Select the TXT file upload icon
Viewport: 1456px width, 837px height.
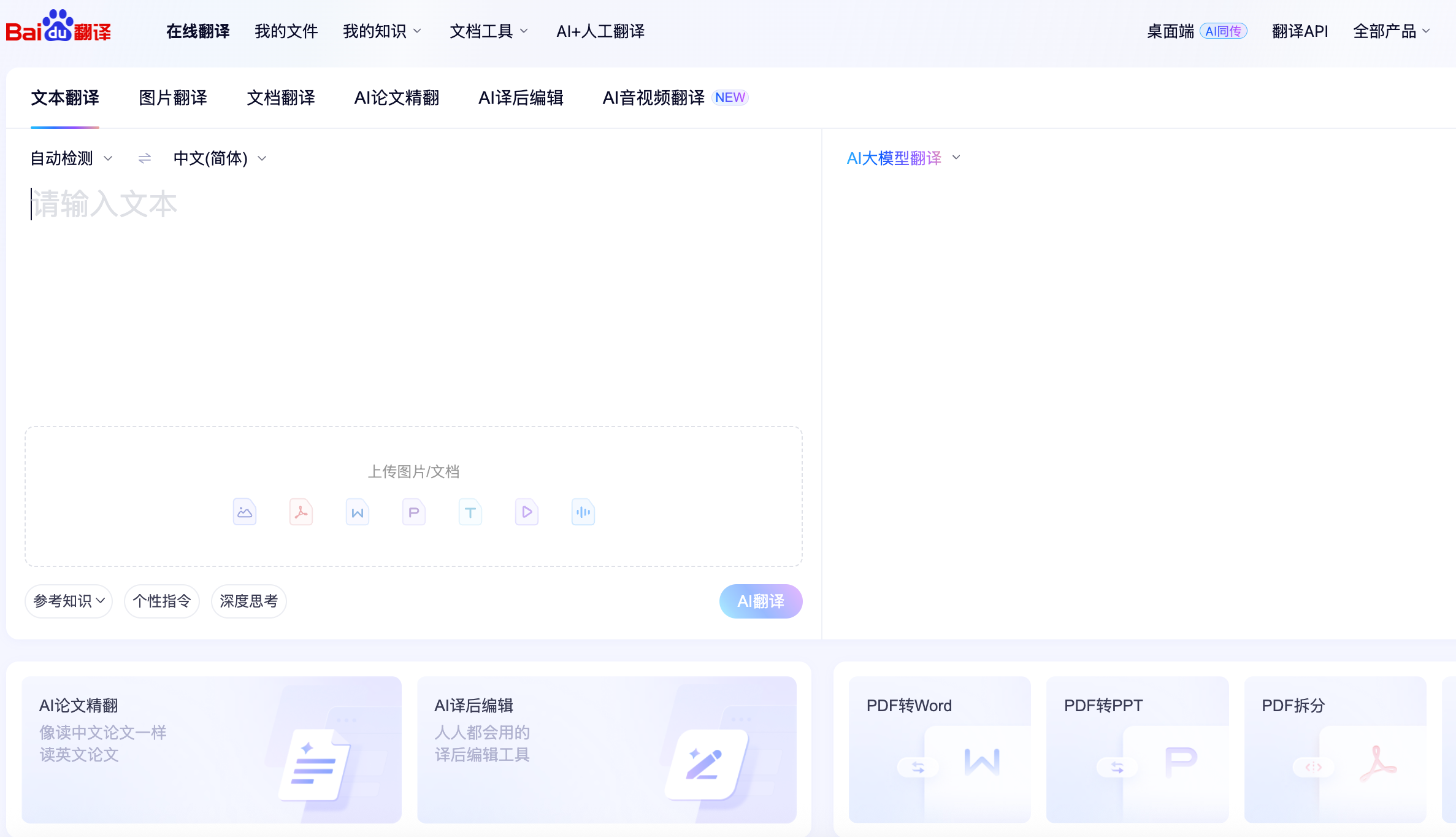pyautogui.click(x=470, y=511)
